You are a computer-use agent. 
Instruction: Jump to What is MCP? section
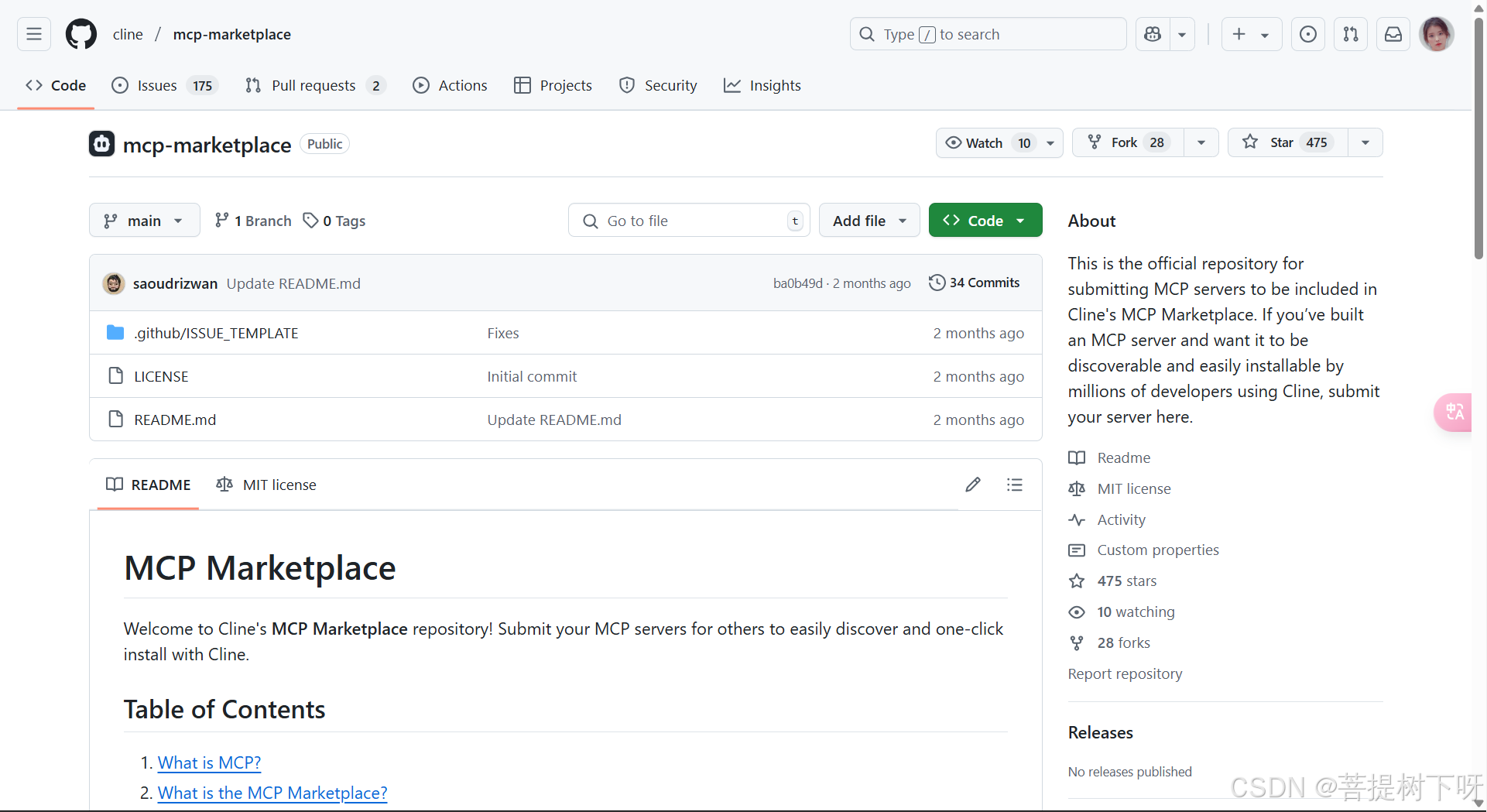(x=209, y=762)
